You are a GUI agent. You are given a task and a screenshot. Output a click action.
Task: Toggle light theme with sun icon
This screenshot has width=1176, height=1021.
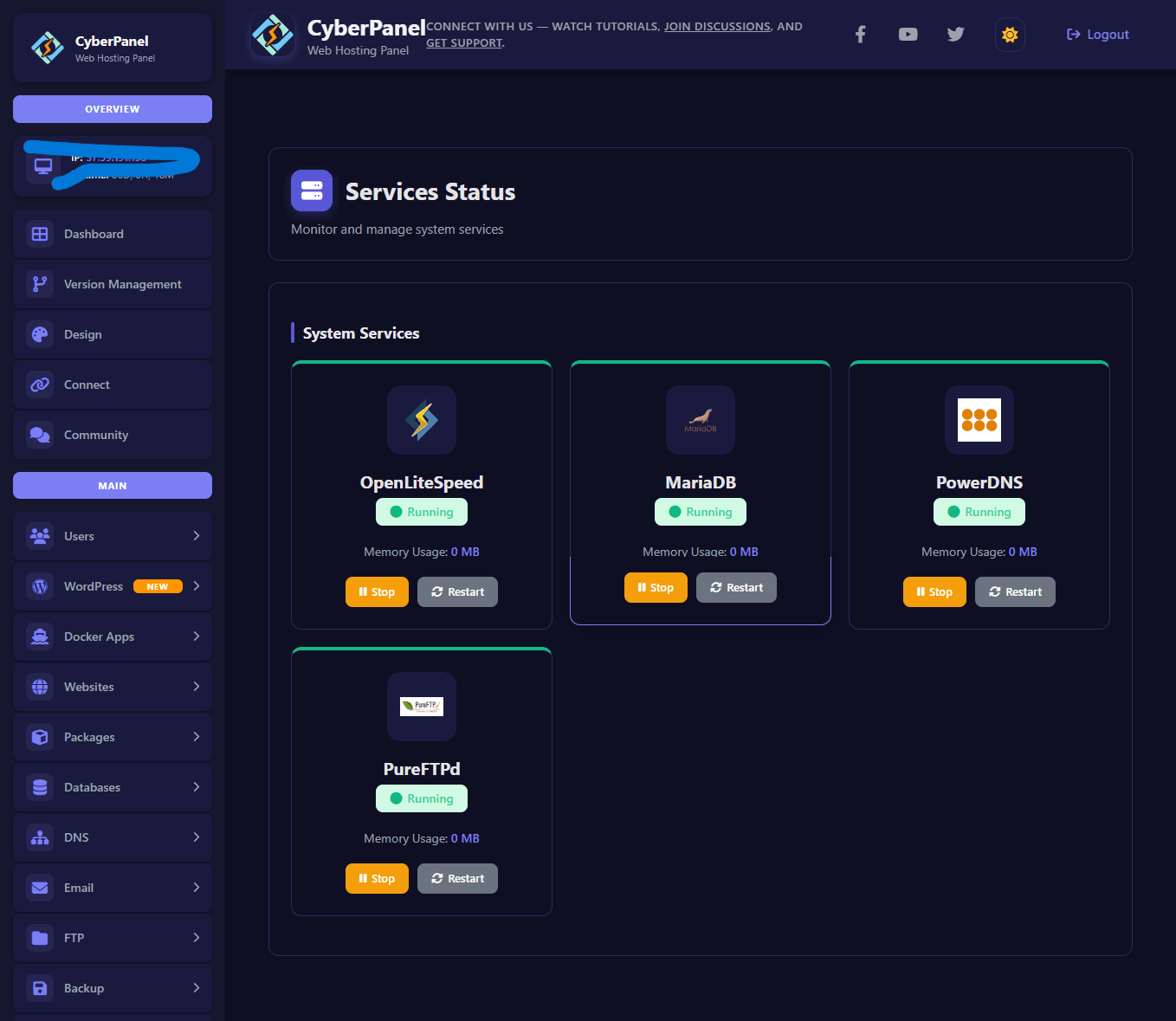coord(1010,35)
